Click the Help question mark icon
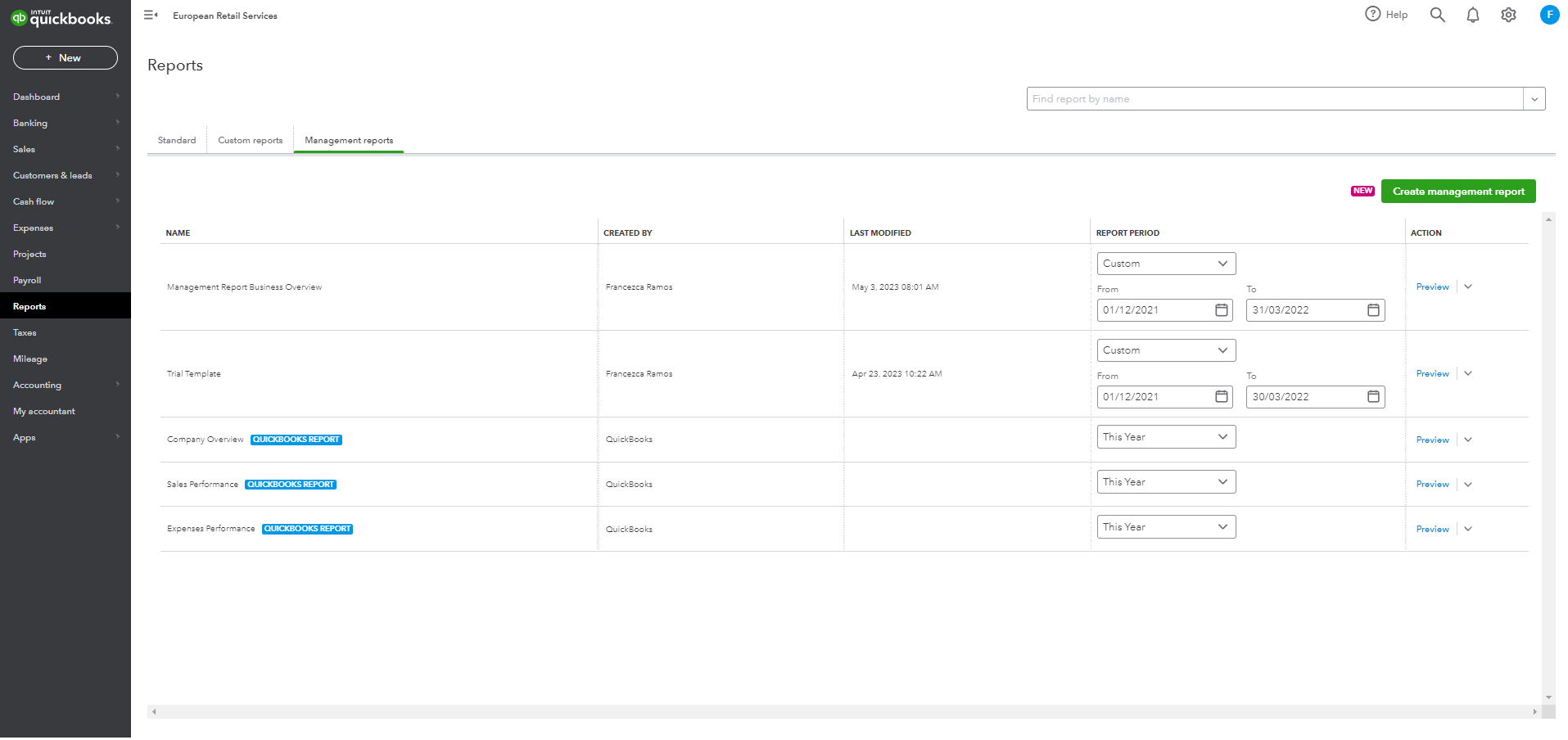The width and height of the screenshot is (1568, 740). [x=1373, y=14]
